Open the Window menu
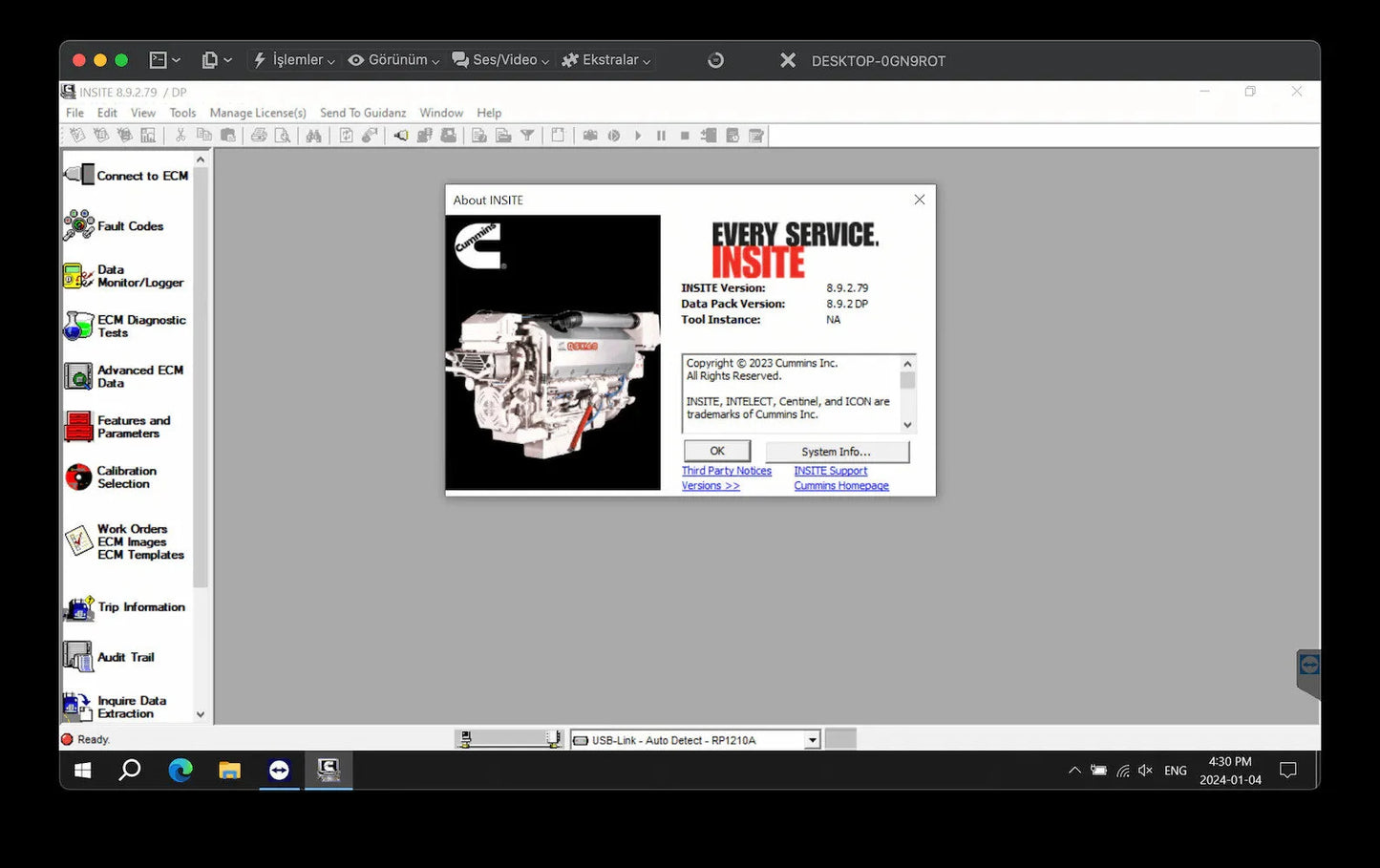 pos(441,113)
